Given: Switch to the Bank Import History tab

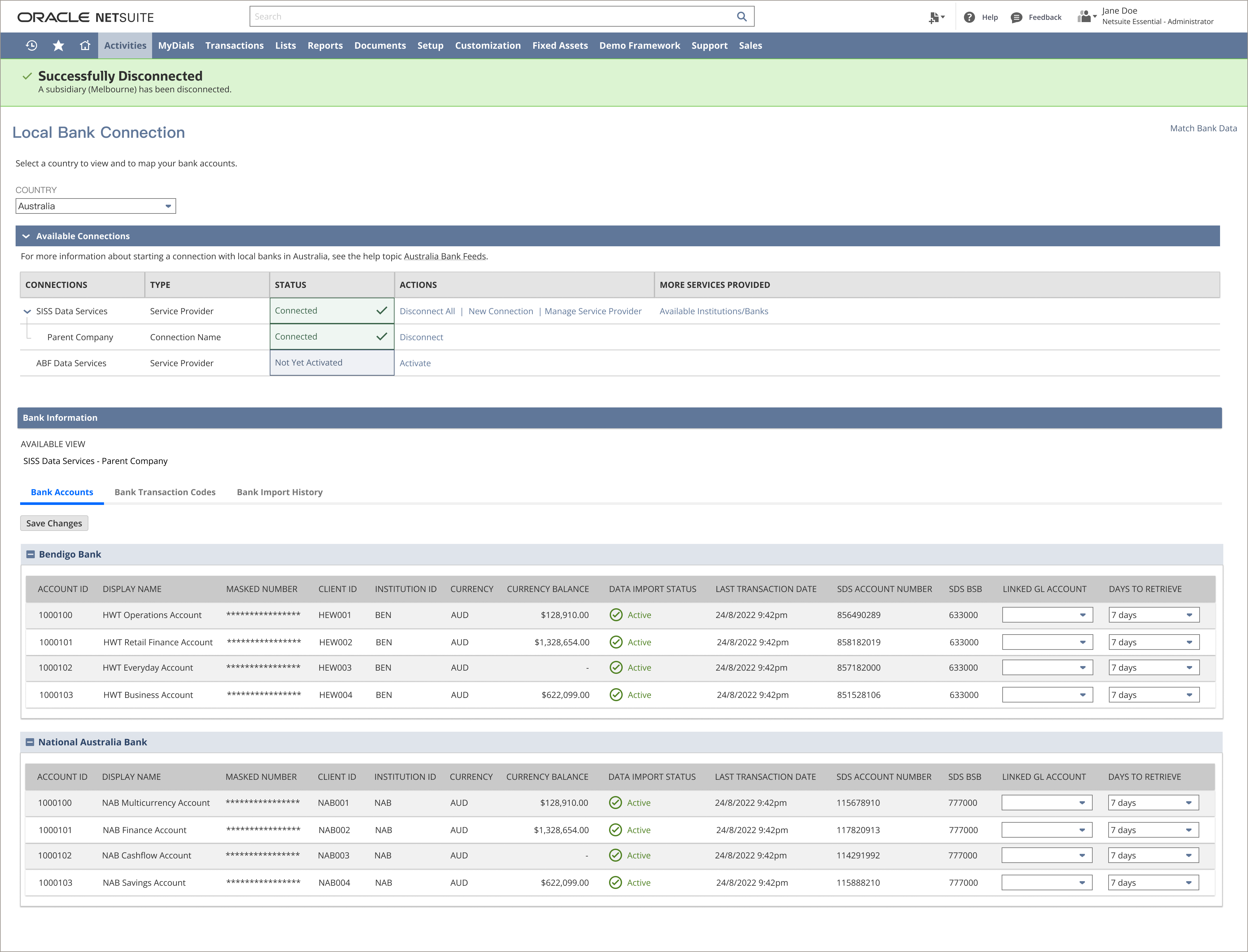Looking at the screenshot, I should [x=279, y=492].
